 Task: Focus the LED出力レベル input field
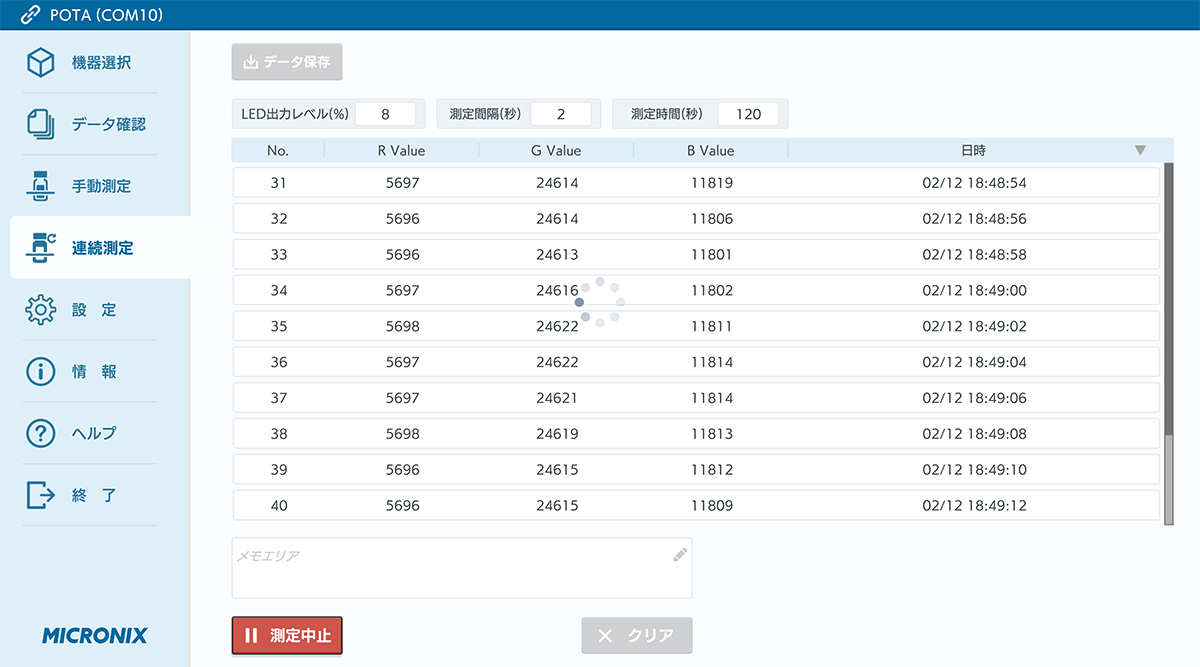coord(385,114)
